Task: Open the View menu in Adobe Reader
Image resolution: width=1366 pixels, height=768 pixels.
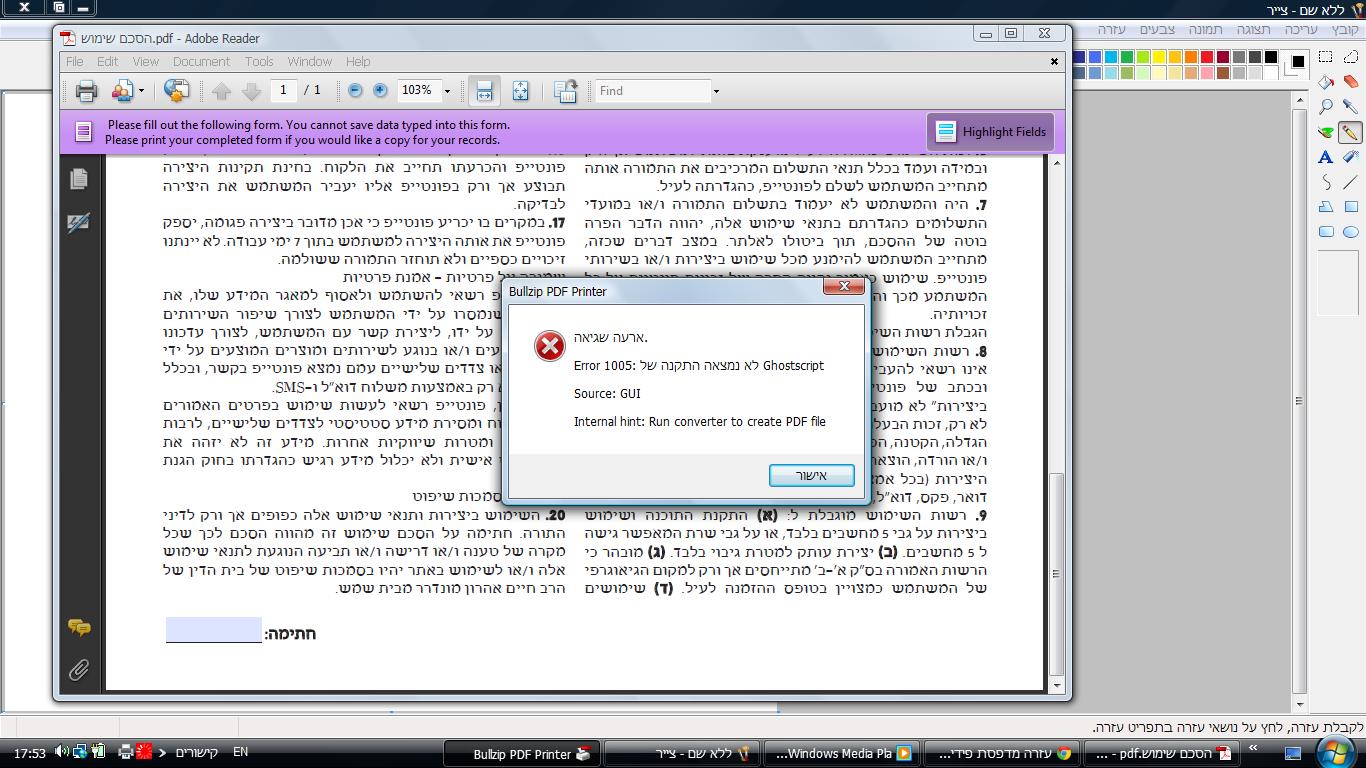Action: 146,61
